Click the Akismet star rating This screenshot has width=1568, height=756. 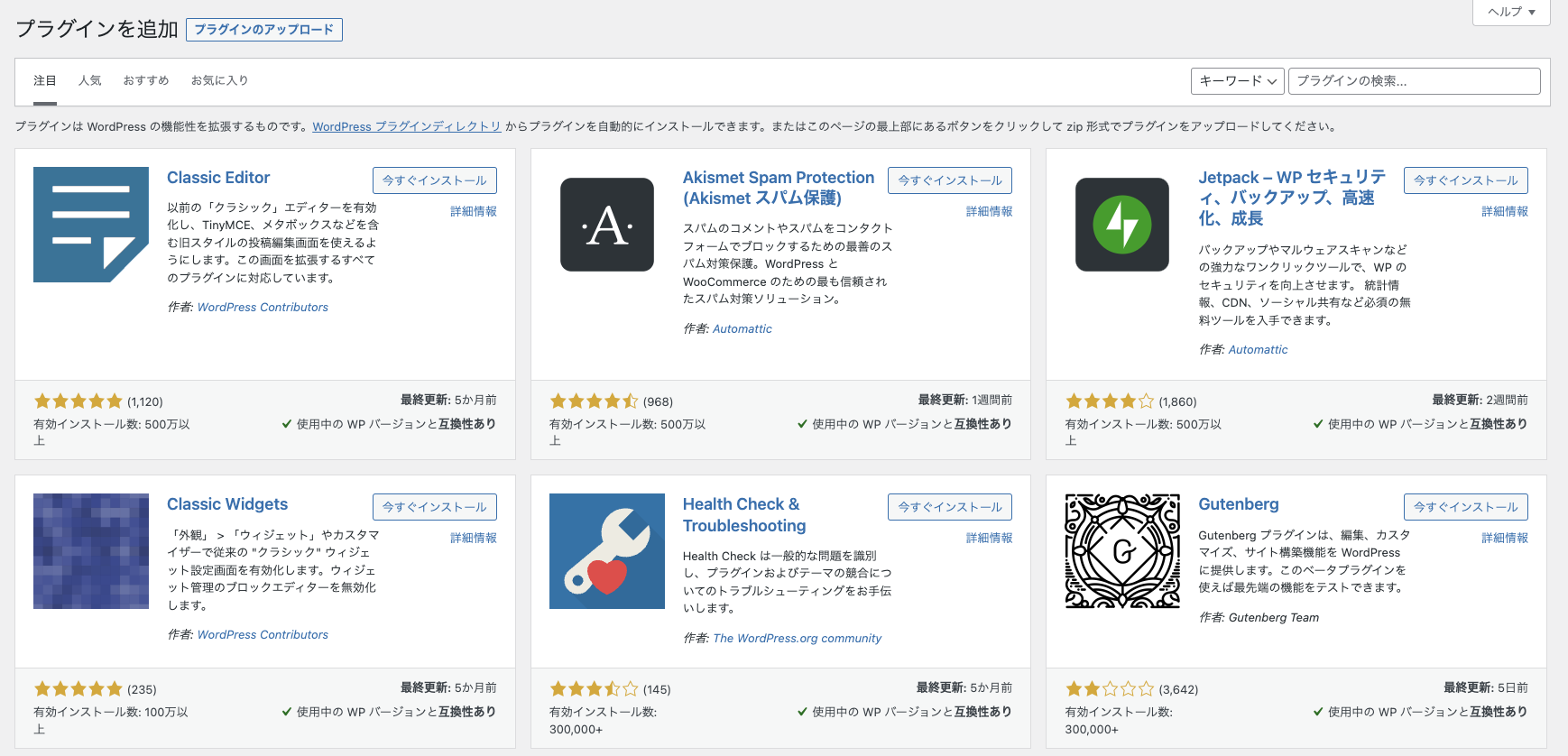click(x=595, y=401)
